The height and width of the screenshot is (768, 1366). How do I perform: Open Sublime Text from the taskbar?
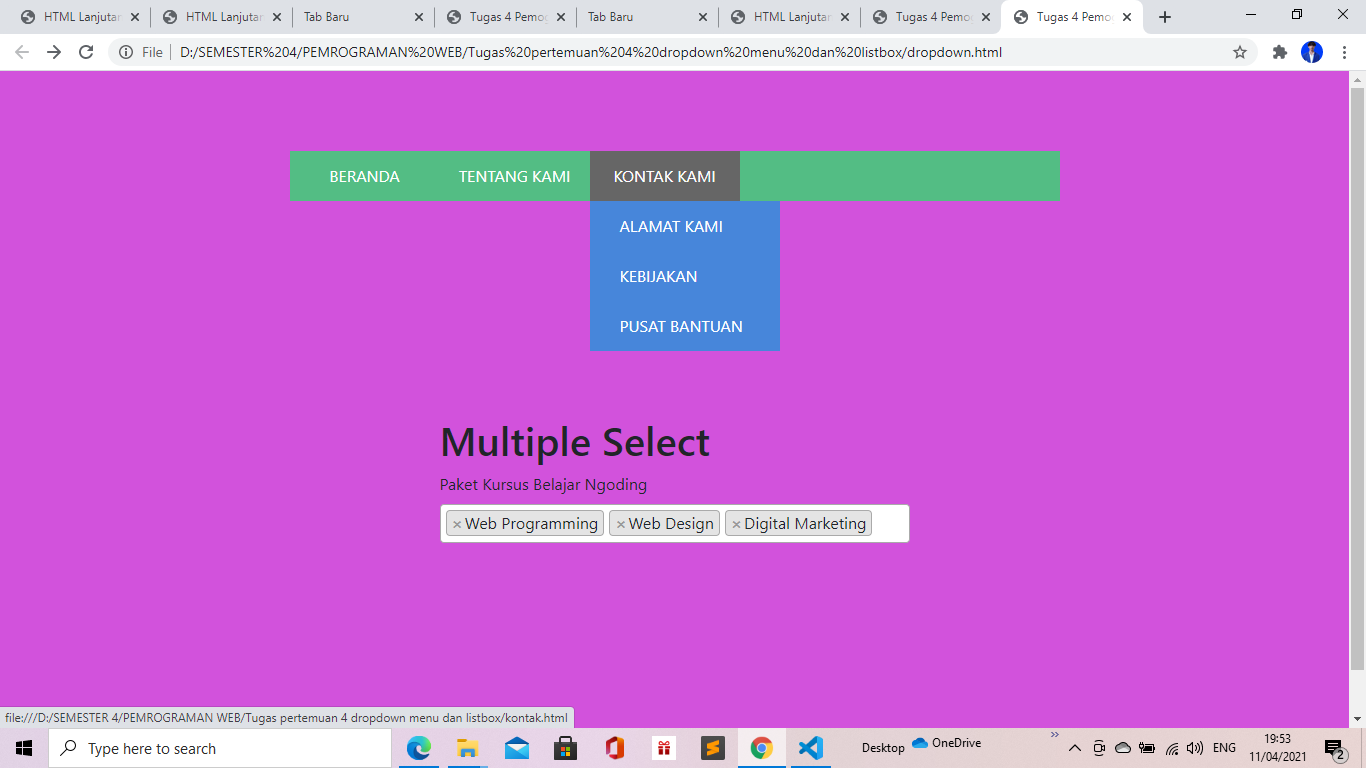(712, 747)
